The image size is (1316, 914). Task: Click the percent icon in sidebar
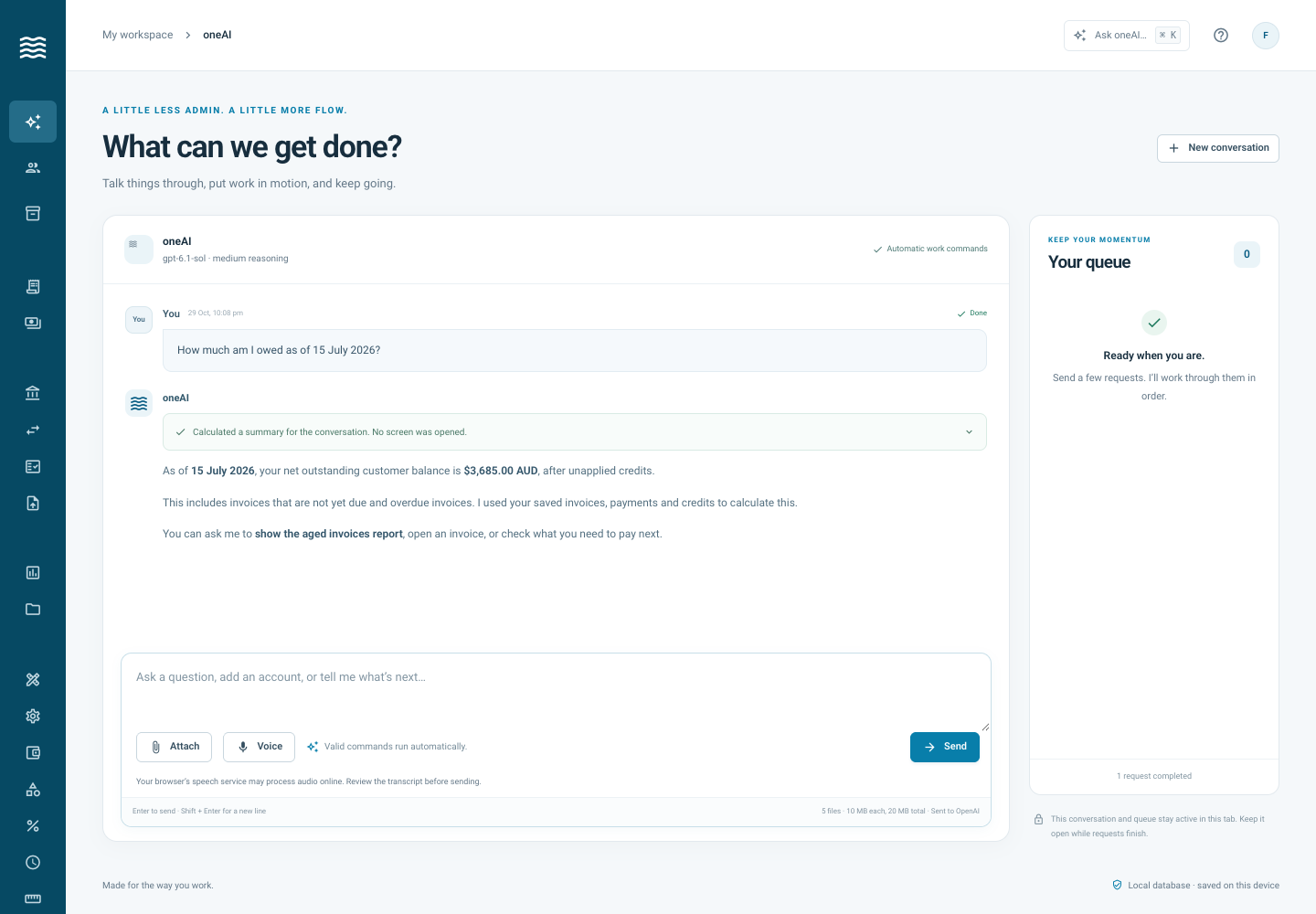pyautogui.click(x=33, y=825)
